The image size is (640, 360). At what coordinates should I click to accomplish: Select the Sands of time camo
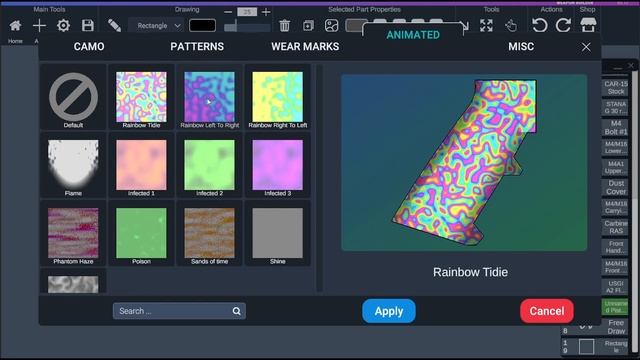coord(209,233)
